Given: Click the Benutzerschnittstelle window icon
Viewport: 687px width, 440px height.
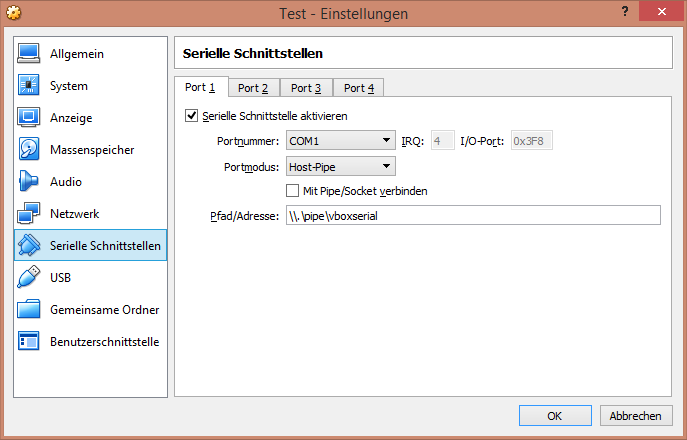Looking at the screenshot, I should (x=28, y=342).
